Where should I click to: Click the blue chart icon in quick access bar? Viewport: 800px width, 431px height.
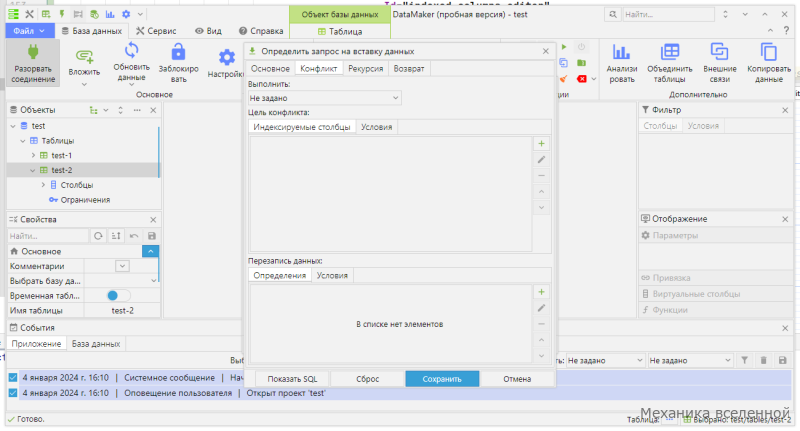[110, 14]
